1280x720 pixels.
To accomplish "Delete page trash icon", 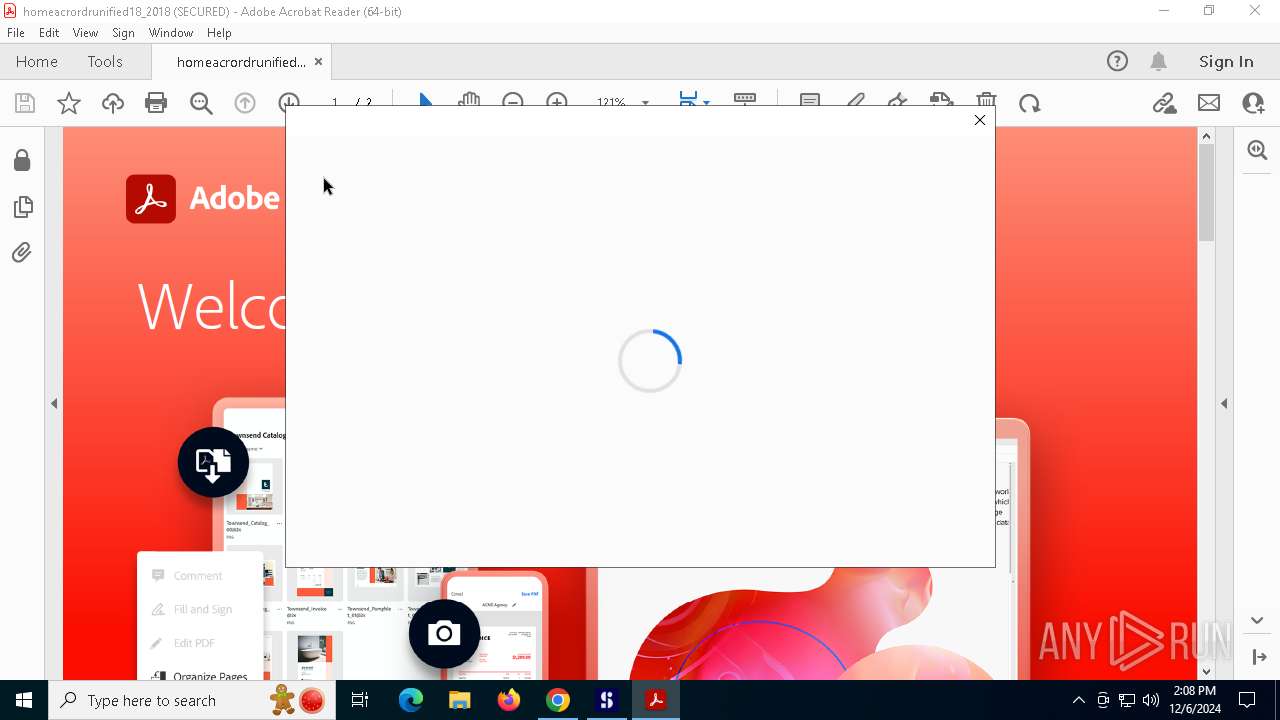I will pyautogui.click(x=986, y=101).
